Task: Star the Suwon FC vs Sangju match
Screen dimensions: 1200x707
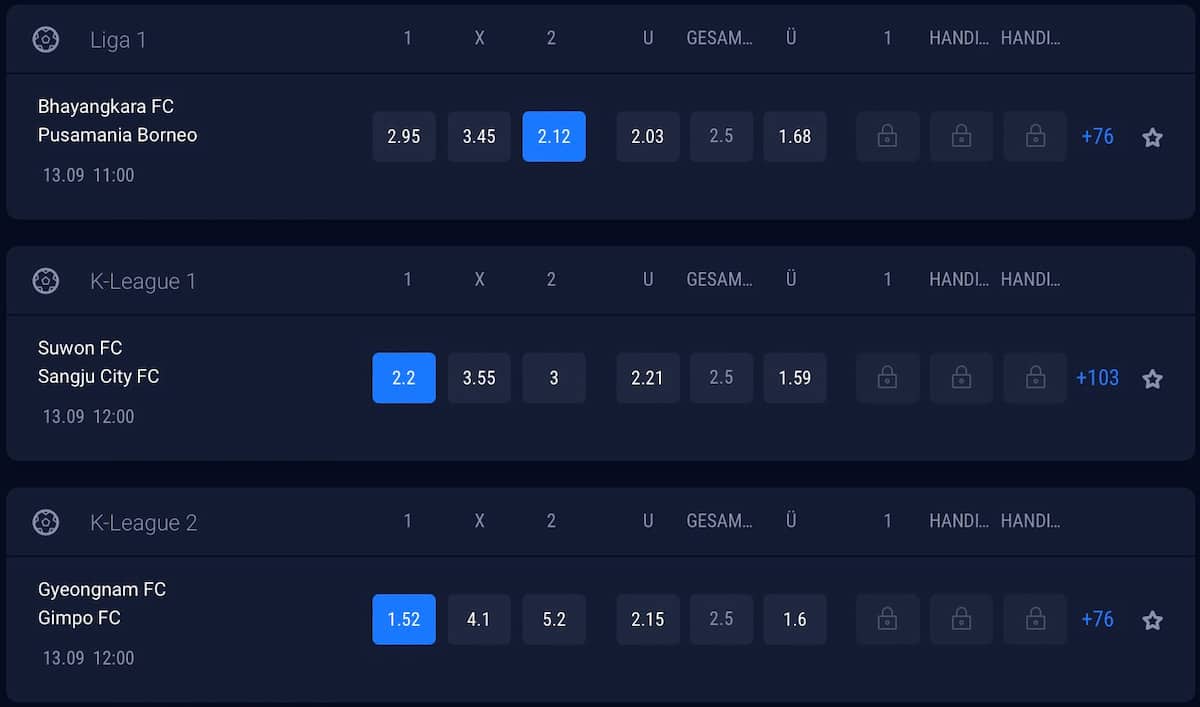Action: click(x=1152, y=379)
